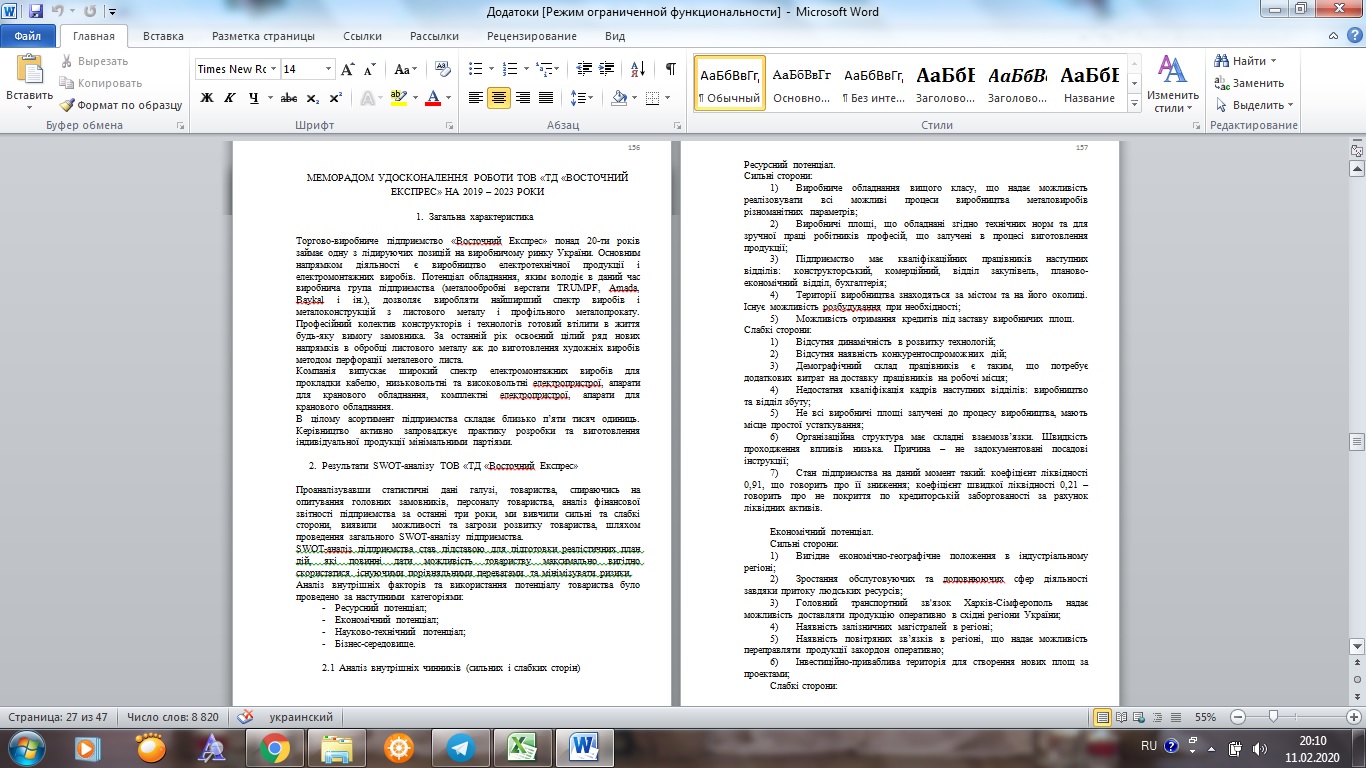Click the Clear Formatting eraser icon

[x=443, y=69]
